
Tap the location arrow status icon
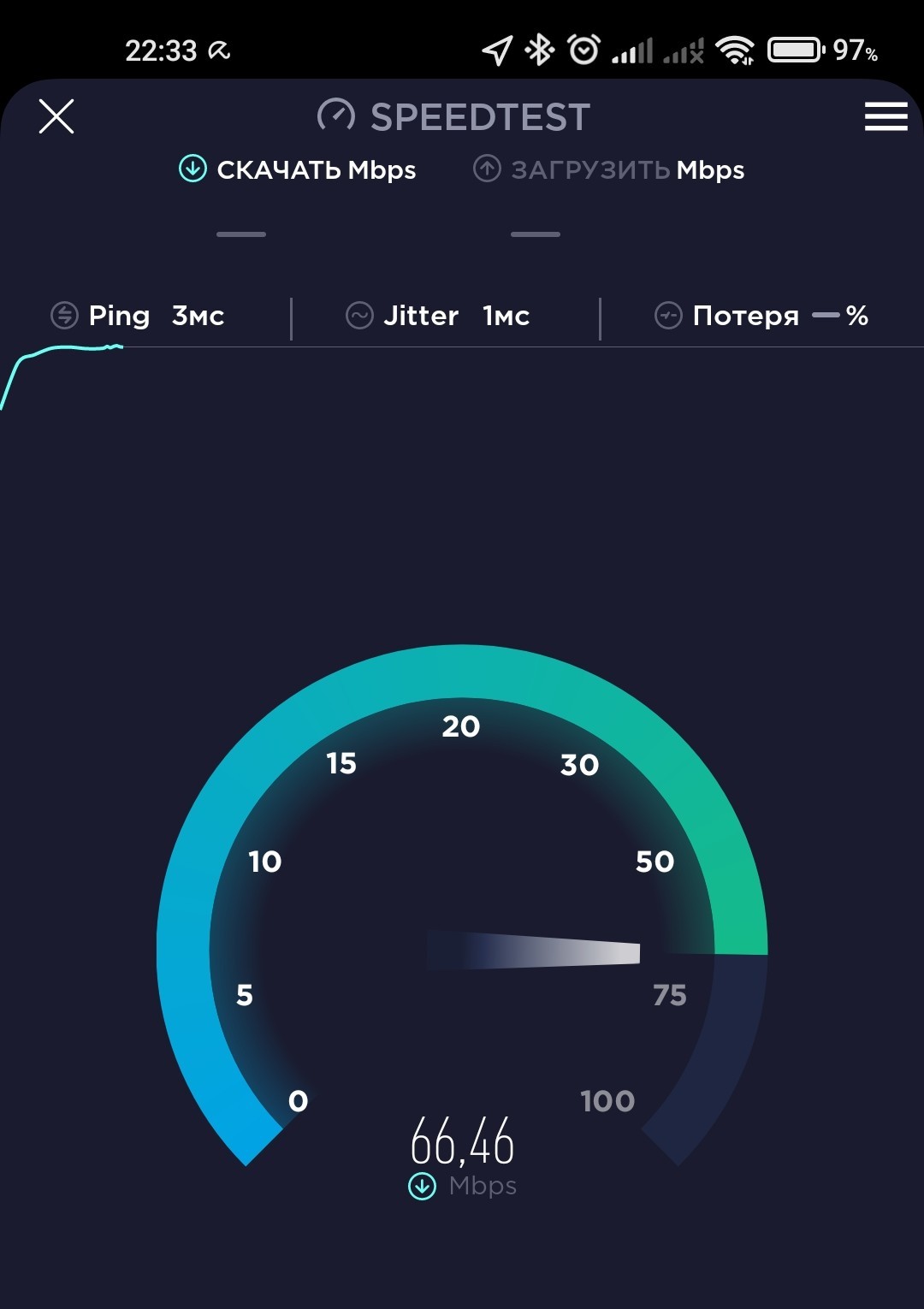pyautogui.click(x=497, y=50)
